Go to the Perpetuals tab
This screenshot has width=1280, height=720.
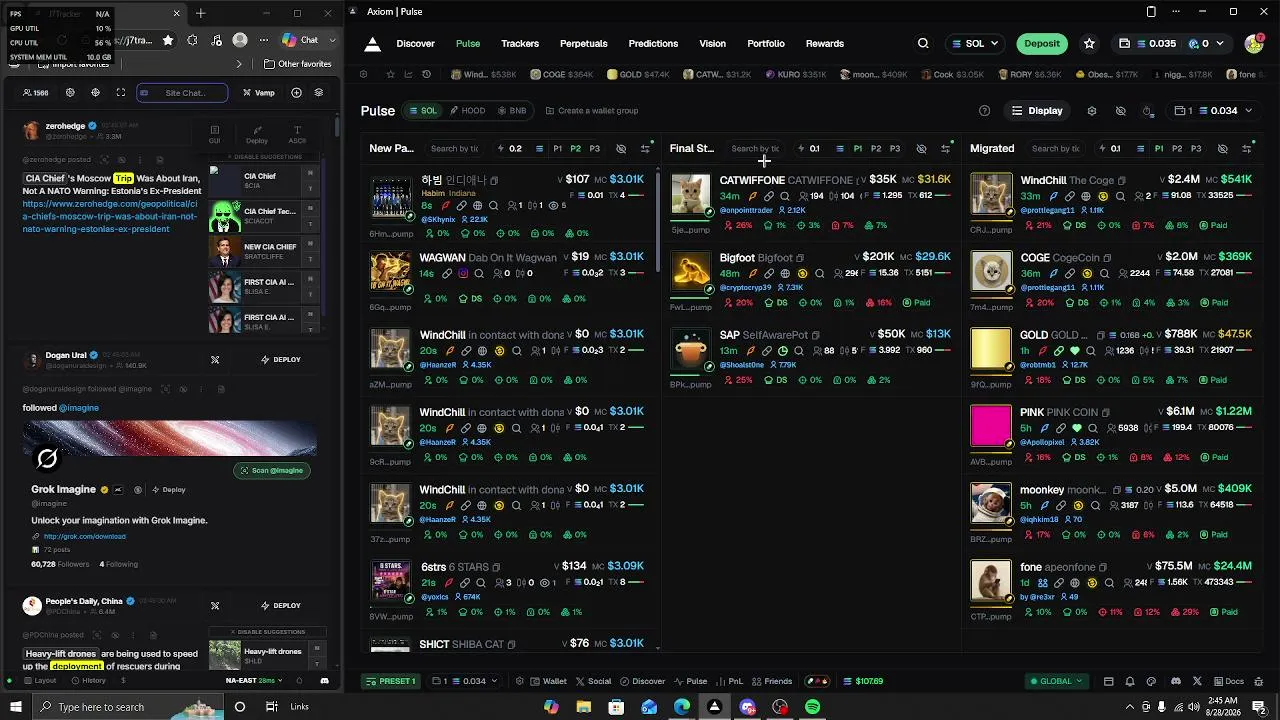584,44
